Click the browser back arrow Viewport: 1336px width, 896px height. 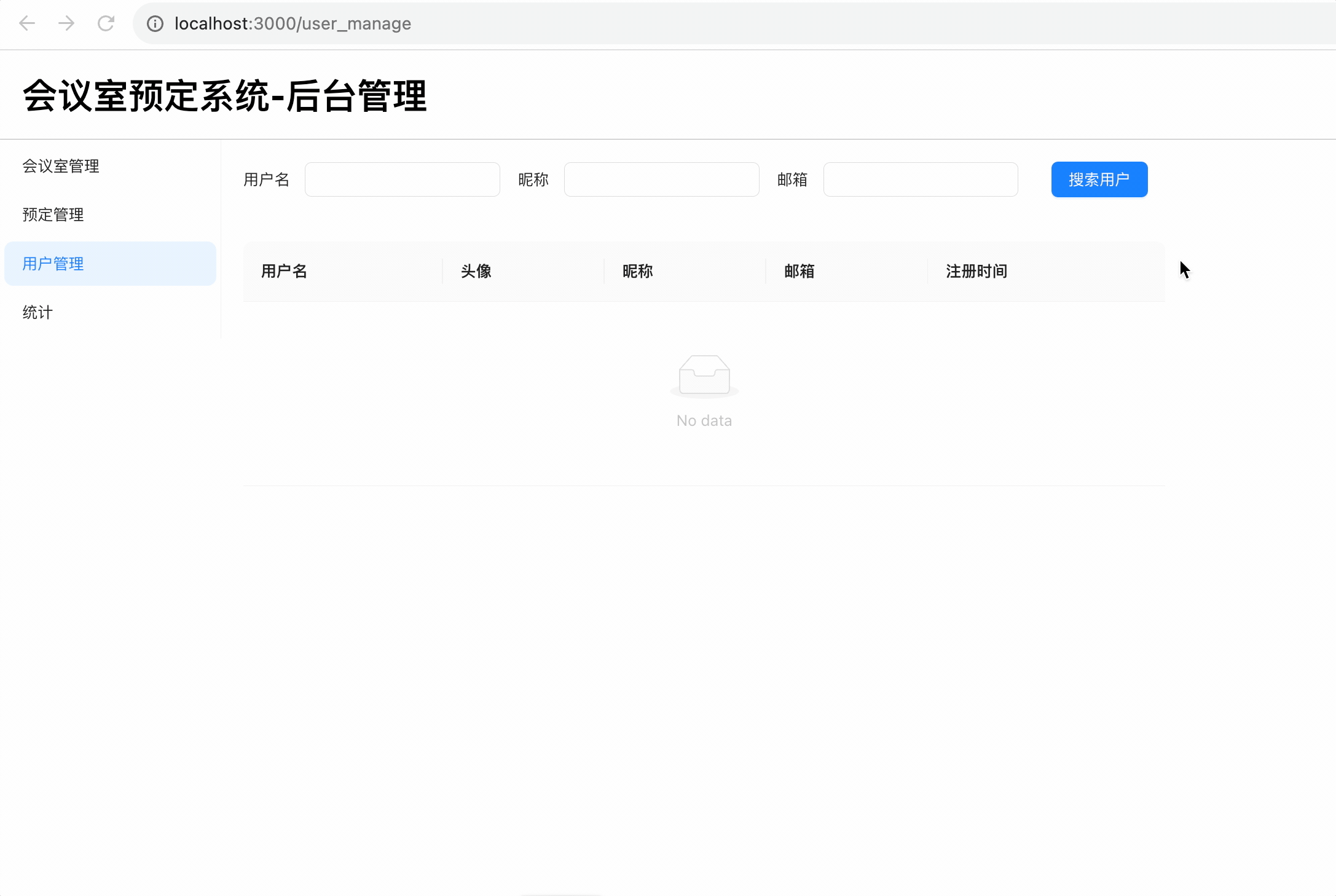[x=27, y=23]
